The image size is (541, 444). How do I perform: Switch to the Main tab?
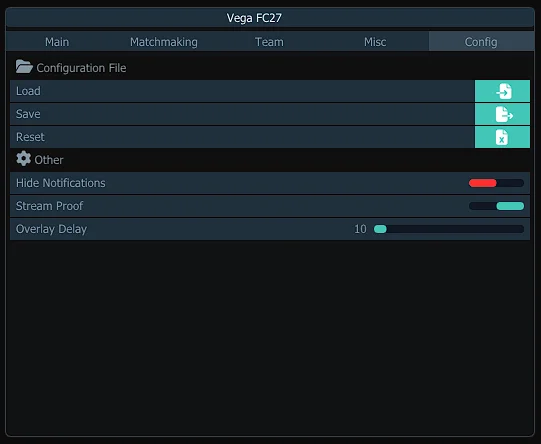tap(57, 42)
